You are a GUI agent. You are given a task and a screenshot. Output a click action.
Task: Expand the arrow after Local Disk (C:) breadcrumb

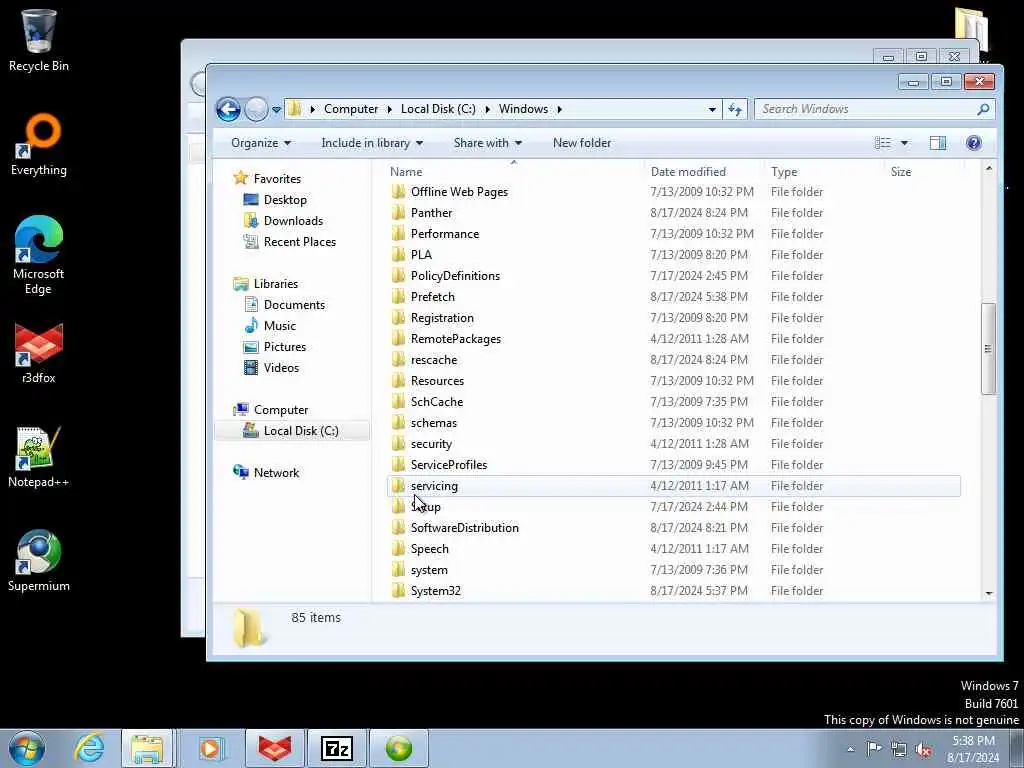pos(487,109)
